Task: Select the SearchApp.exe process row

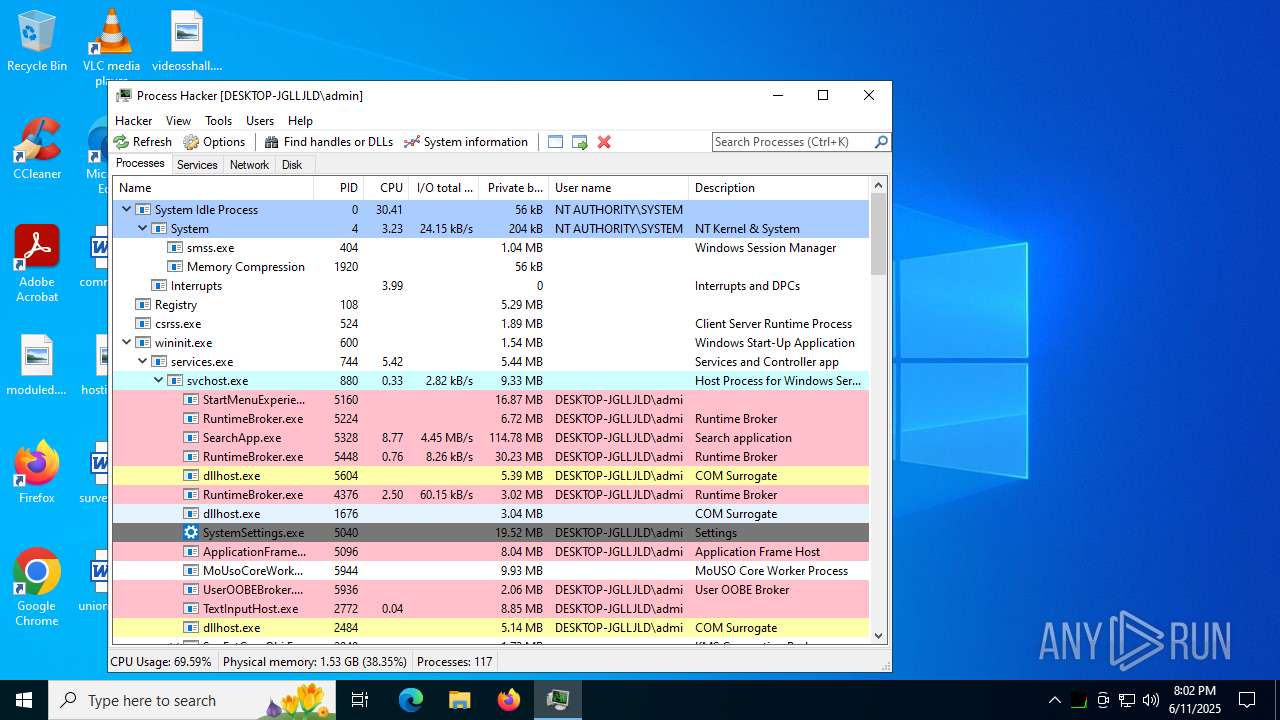Action: pos(491,438)
